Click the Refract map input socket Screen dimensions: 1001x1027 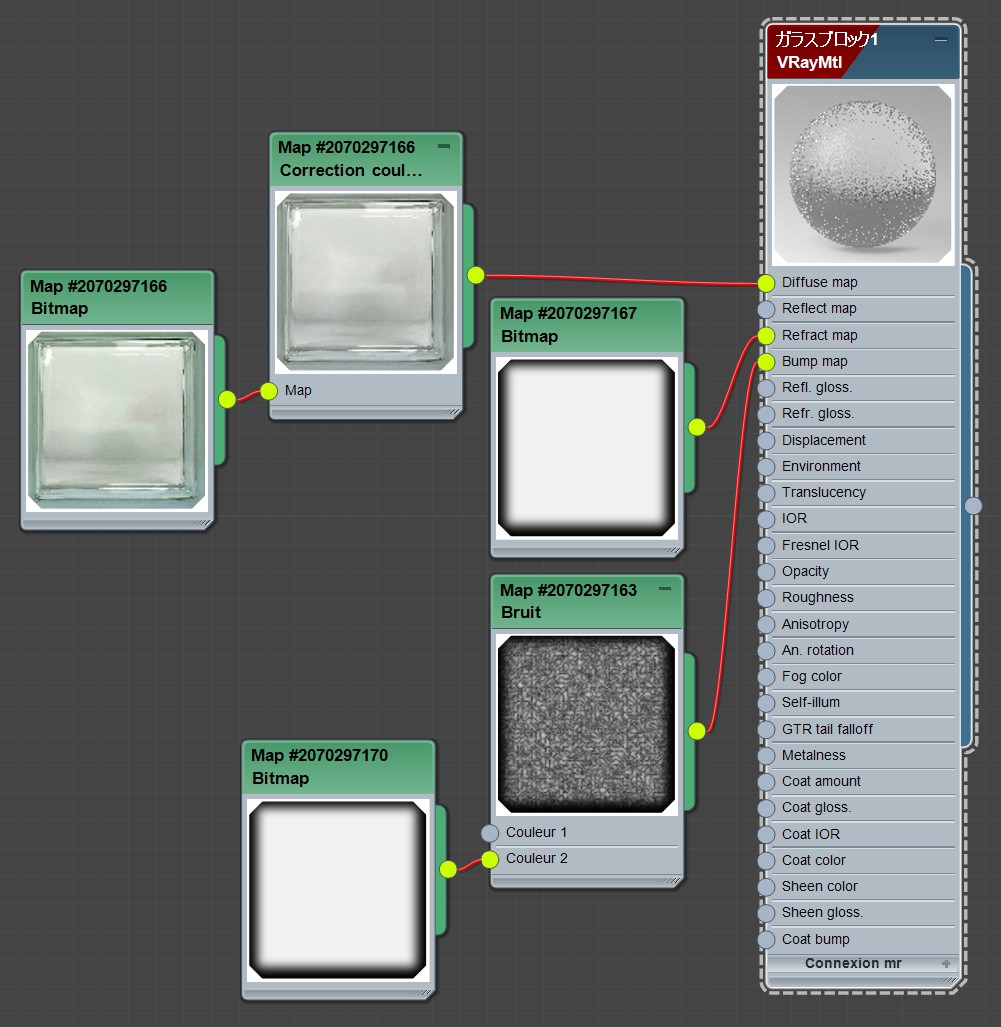coord(766,335)
